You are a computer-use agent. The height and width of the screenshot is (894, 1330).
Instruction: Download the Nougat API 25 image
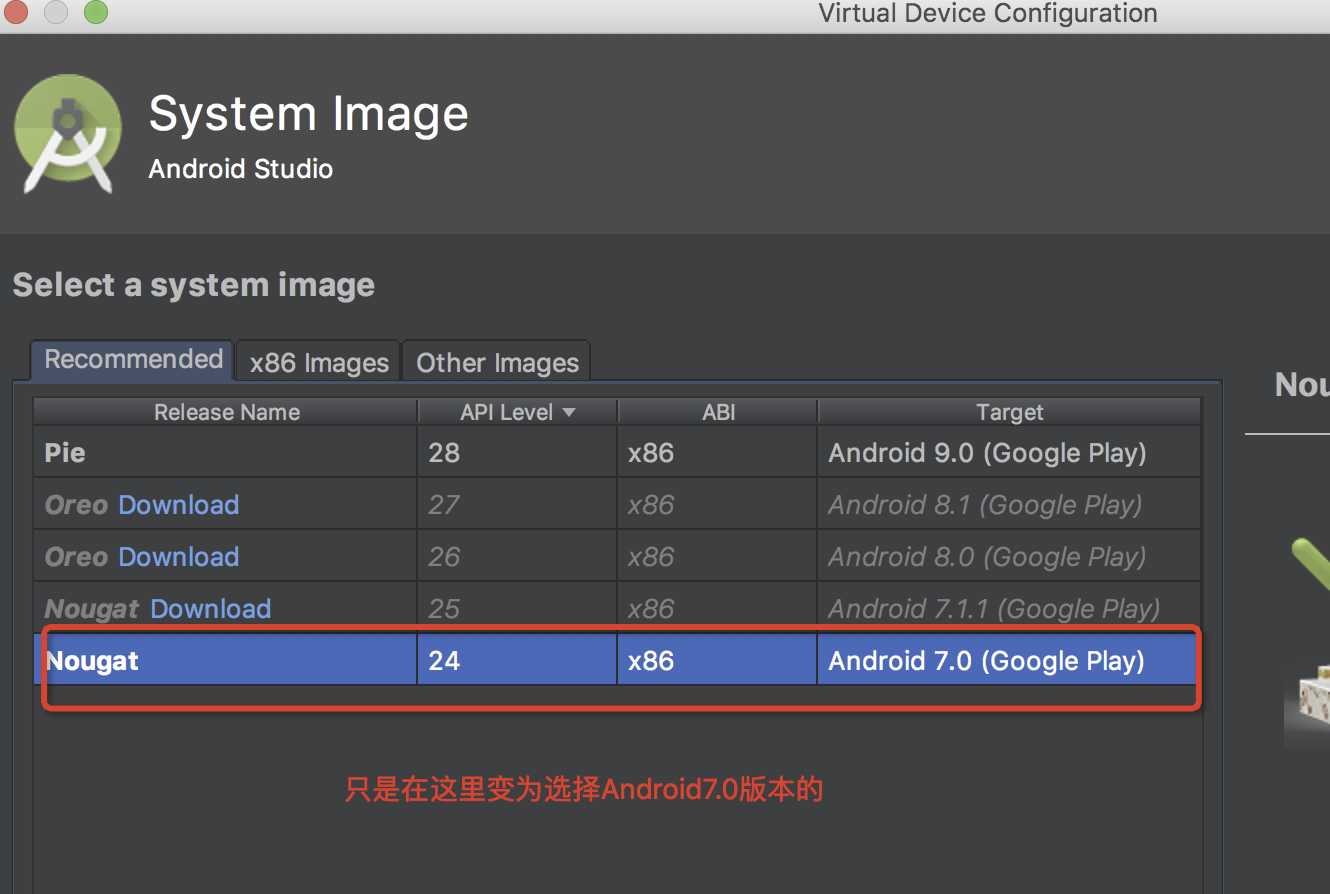(211, 609)
